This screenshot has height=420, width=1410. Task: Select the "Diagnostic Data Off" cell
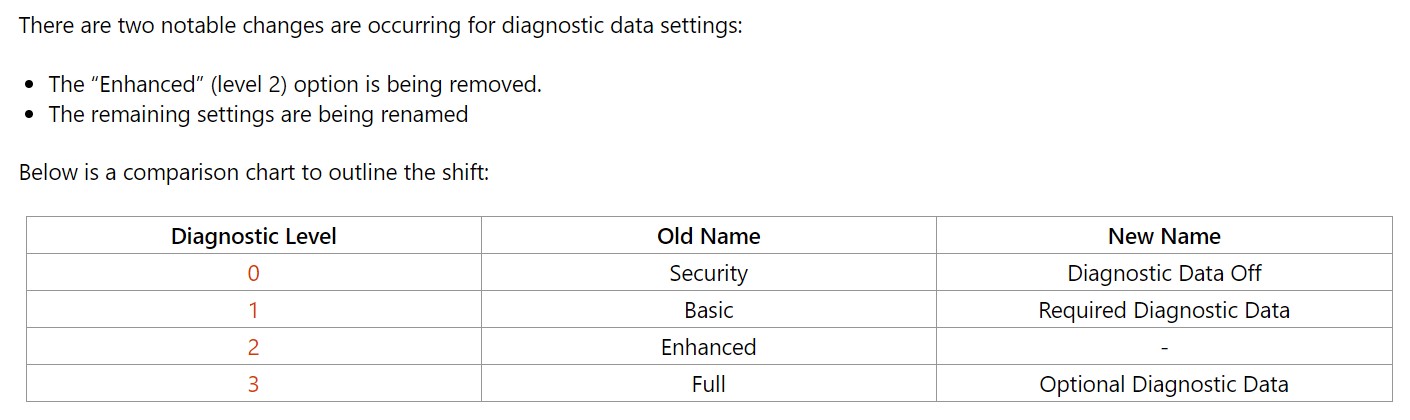point(1164,273)
